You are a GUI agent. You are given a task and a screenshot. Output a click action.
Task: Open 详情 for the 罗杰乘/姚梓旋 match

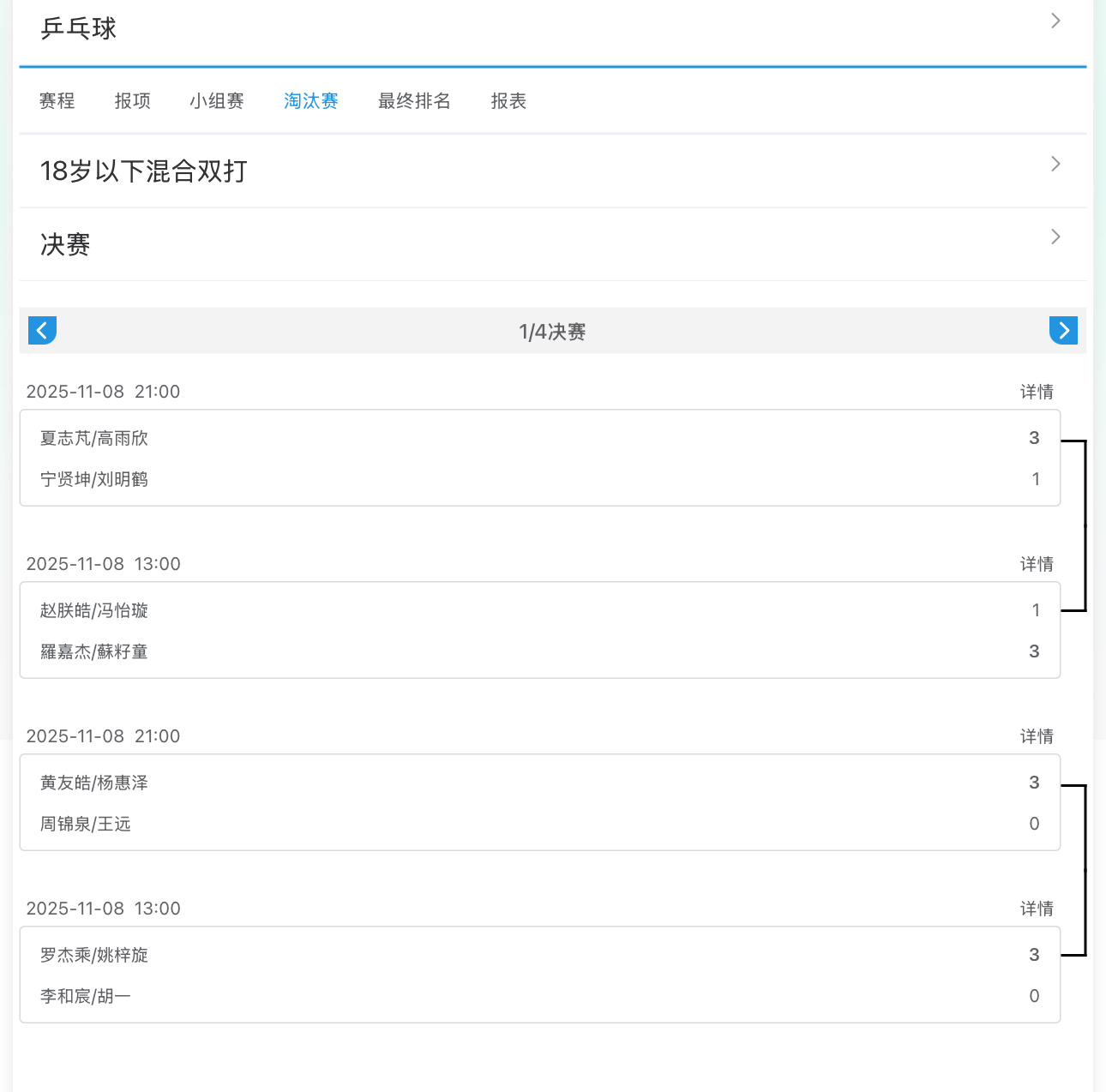click(x=1037, y=908)
